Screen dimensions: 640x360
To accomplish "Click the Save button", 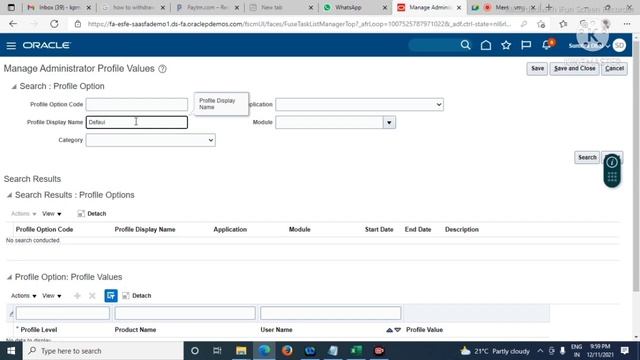I will click(537, 69).
